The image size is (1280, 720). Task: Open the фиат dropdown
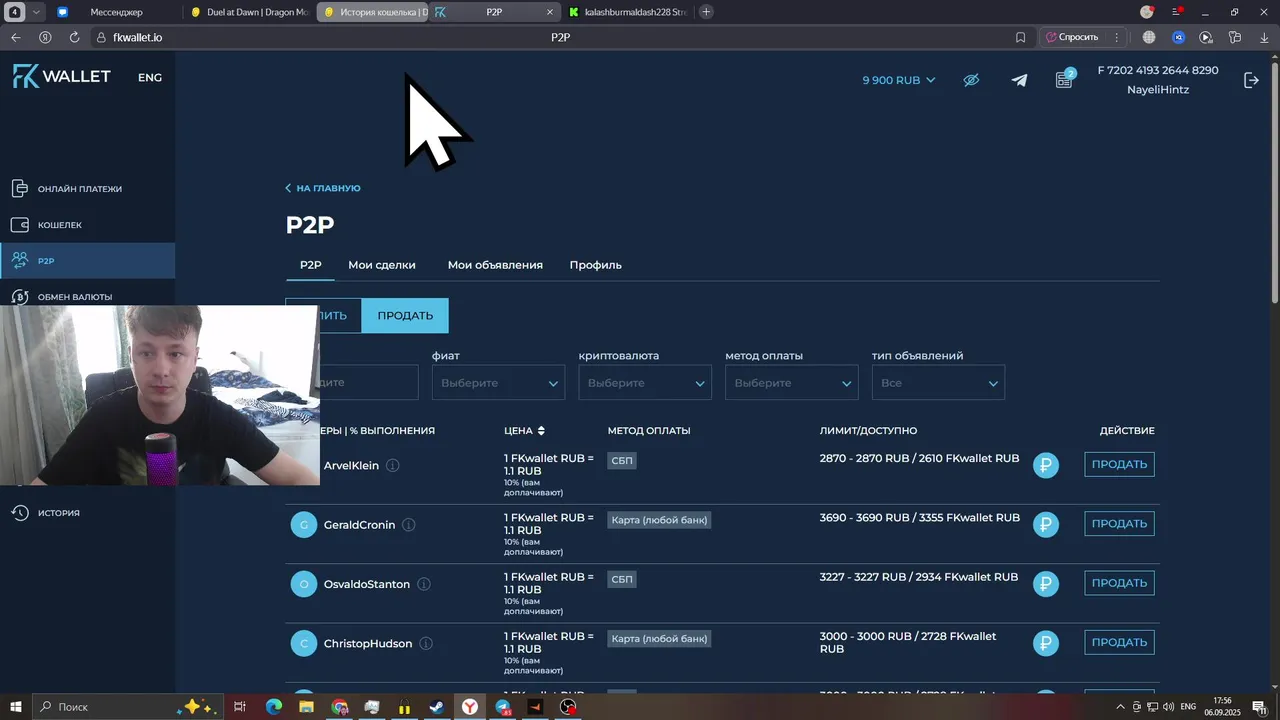point(498,383)
